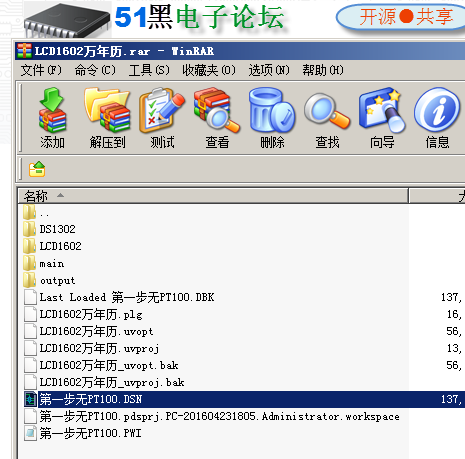
Task: Click the LCD1602 folder name
Action: point(60,246)
